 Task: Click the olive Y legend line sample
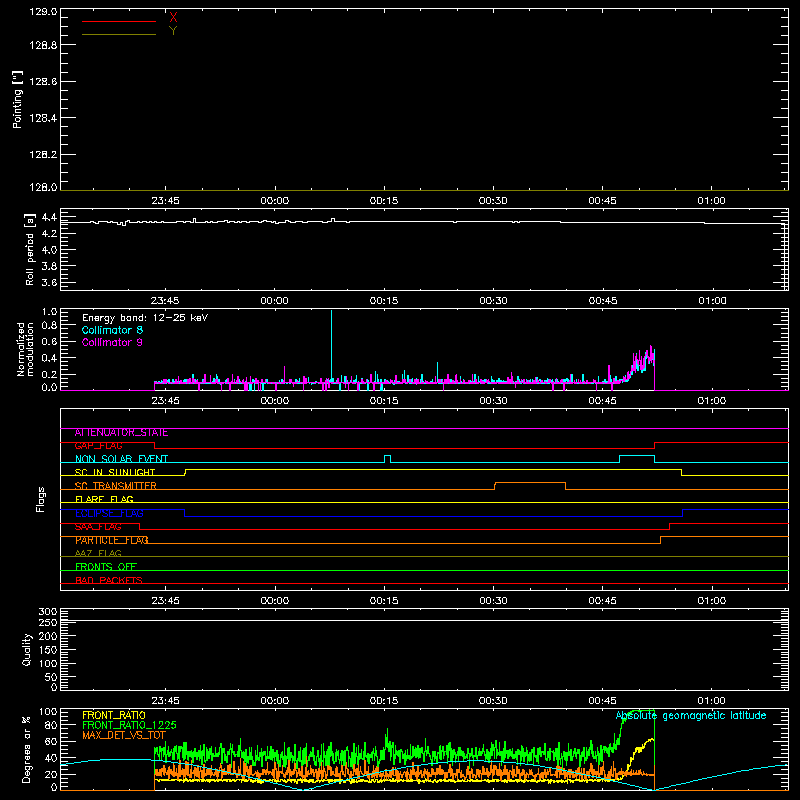pyautogui.click(x=119, y=35)
